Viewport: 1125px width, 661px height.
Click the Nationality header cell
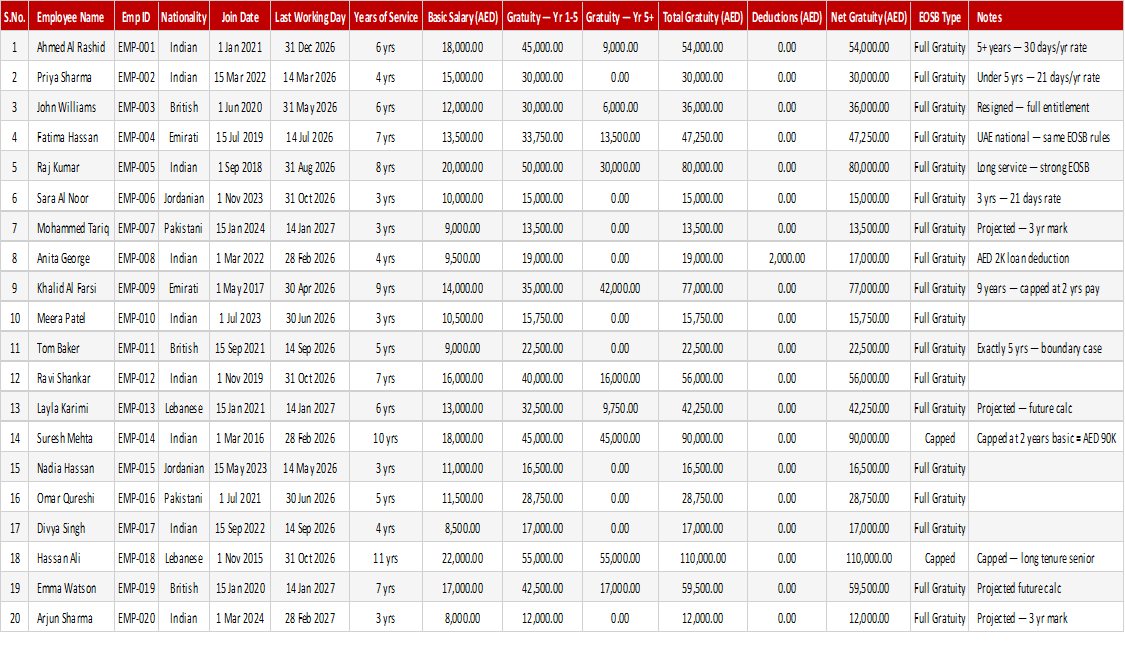184,17
